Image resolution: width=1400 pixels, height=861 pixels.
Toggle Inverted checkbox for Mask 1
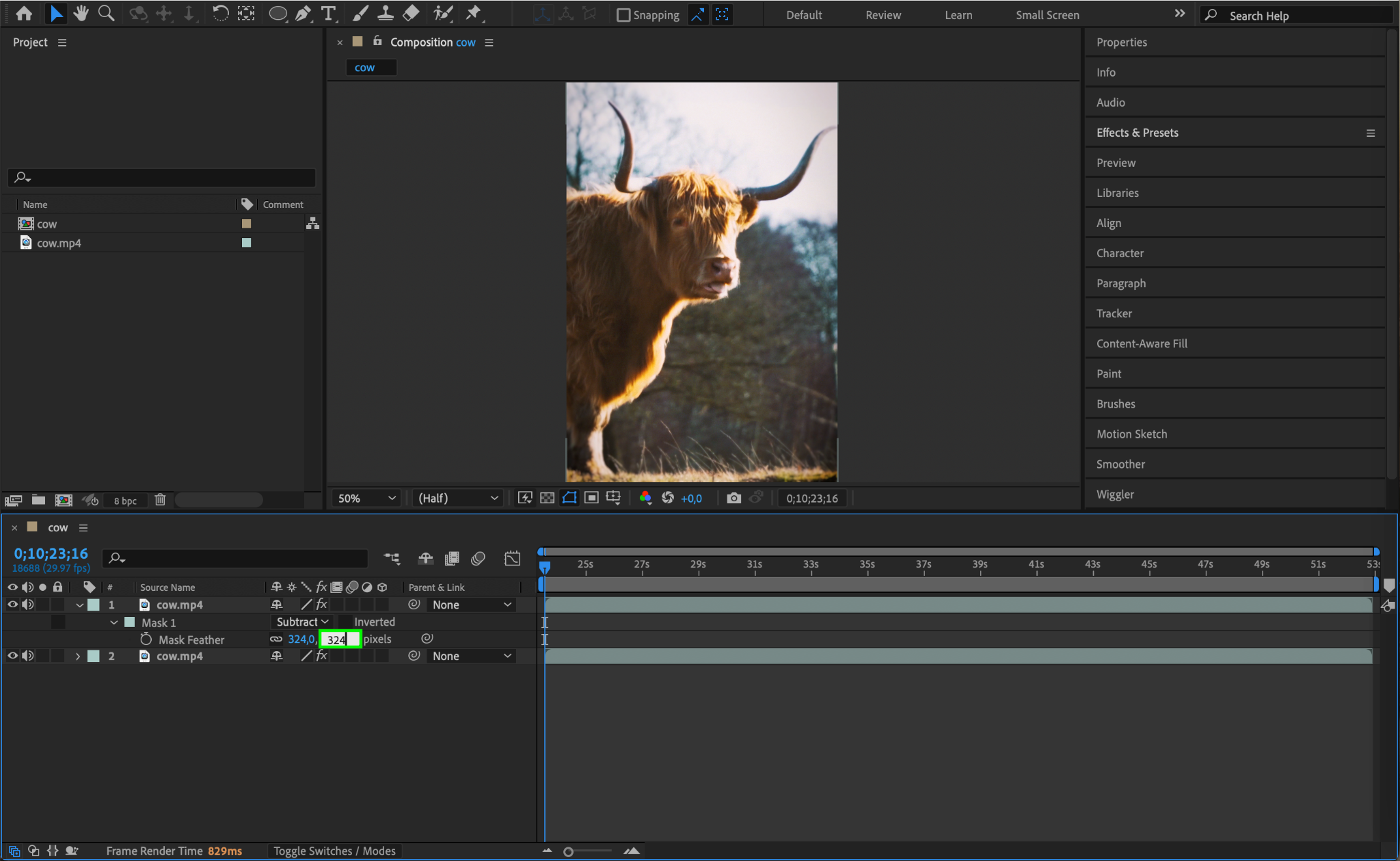coord(346,622)
